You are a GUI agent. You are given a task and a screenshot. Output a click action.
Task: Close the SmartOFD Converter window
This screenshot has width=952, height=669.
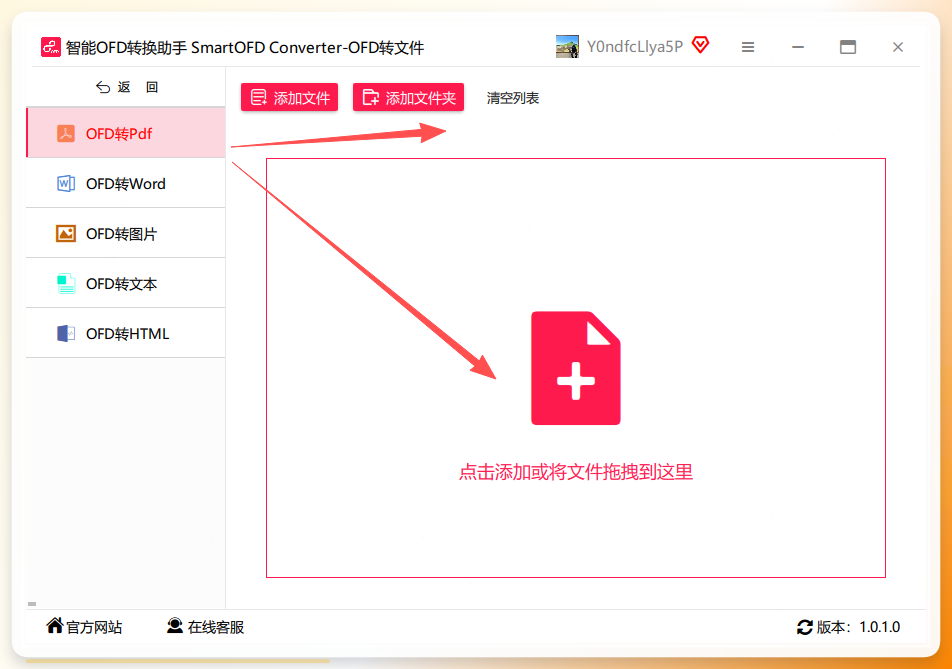[x=898, y=47]
